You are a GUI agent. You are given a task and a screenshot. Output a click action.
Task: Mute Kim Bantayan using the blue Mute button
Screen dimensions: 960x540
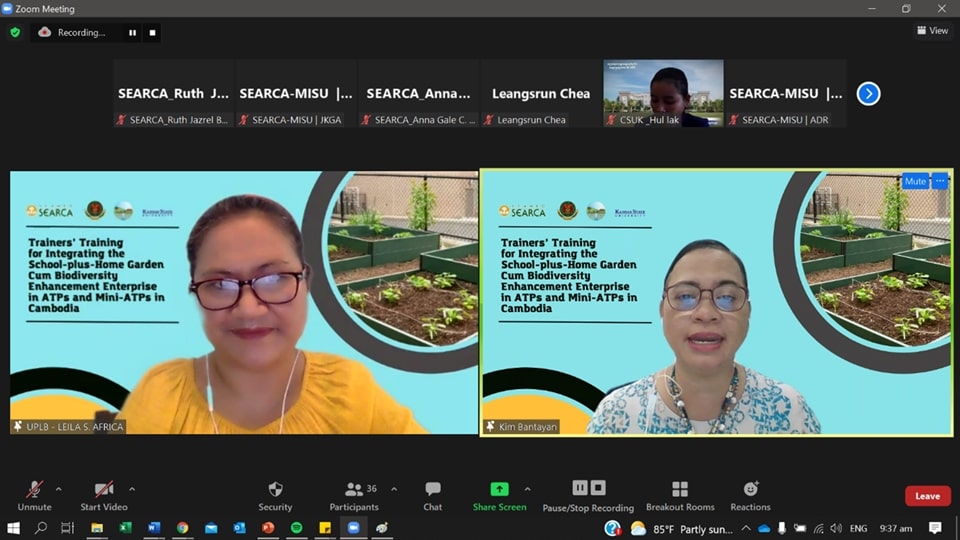(x=914, y=181)
